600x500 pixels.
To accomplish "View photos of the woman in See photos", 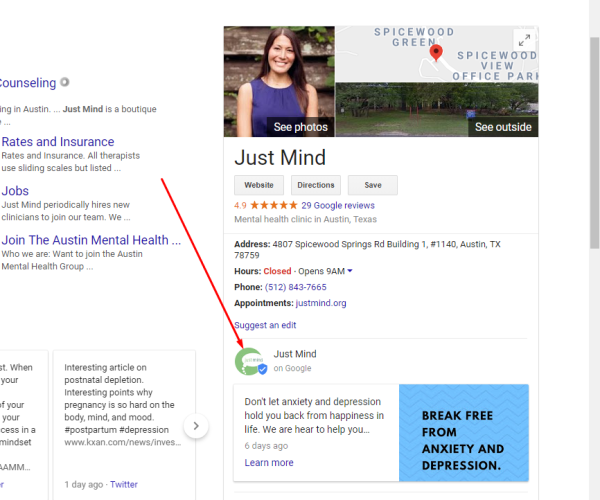I will tap(279, 81).
